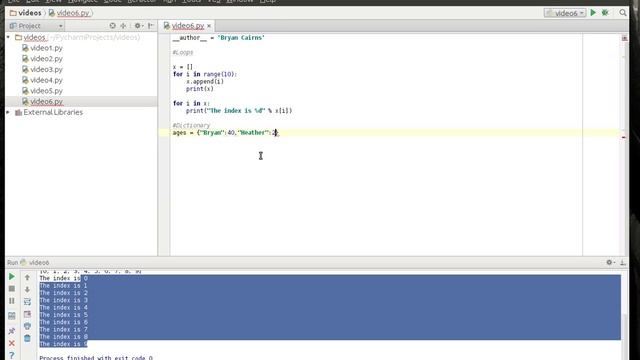Click the 'for i in x:' line

coord(191,104)
